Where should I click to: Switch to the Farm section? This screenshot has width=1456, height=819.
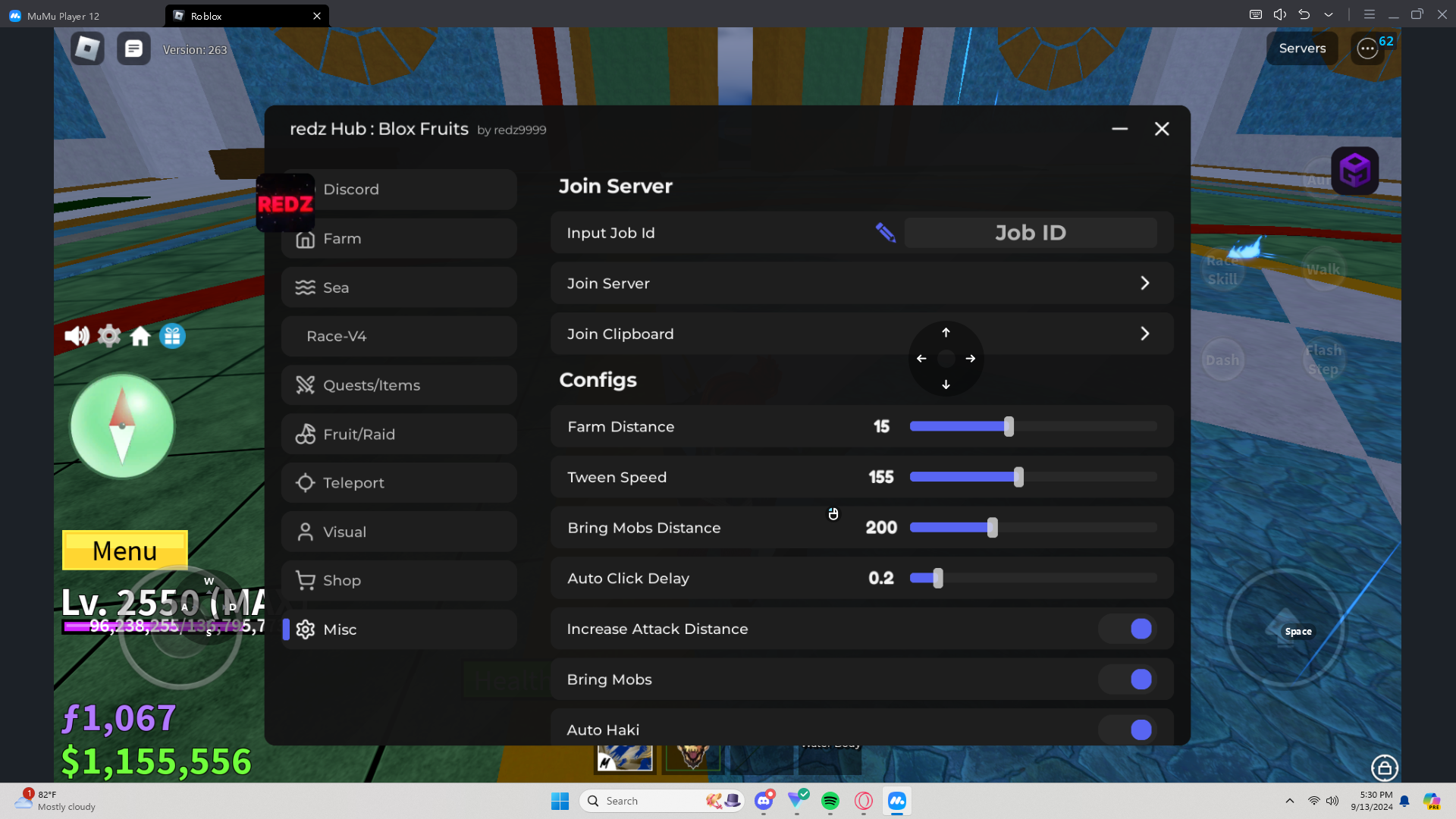tap(400, 239)
